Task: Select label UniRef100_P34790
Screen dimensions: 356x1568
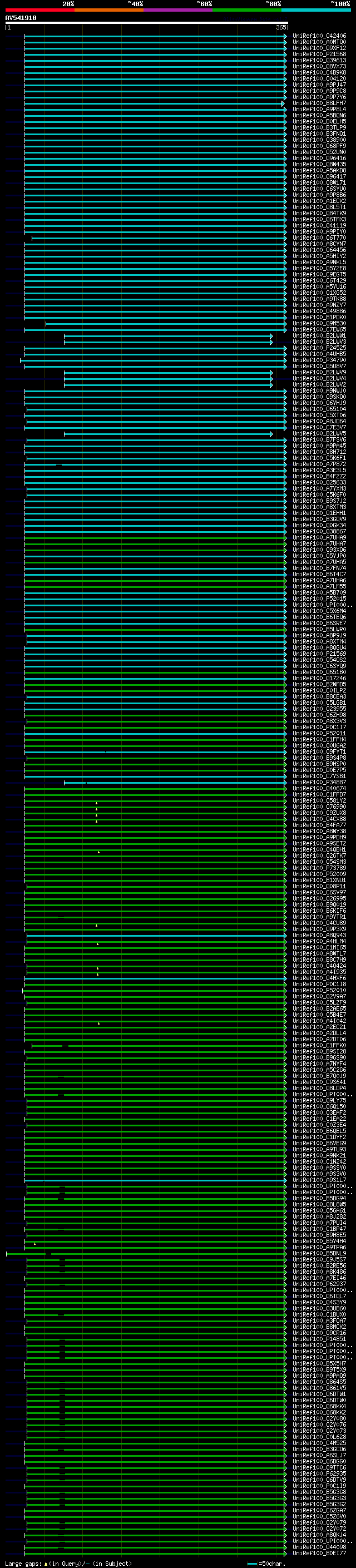Action: click(x=319, y=360)
